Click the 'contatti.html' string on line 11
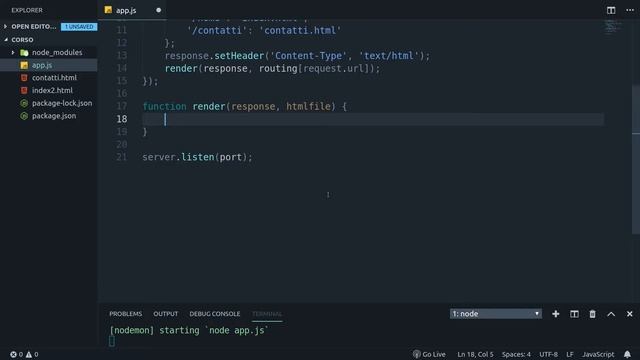The image size is (640, 360). (x=300, y=31)
